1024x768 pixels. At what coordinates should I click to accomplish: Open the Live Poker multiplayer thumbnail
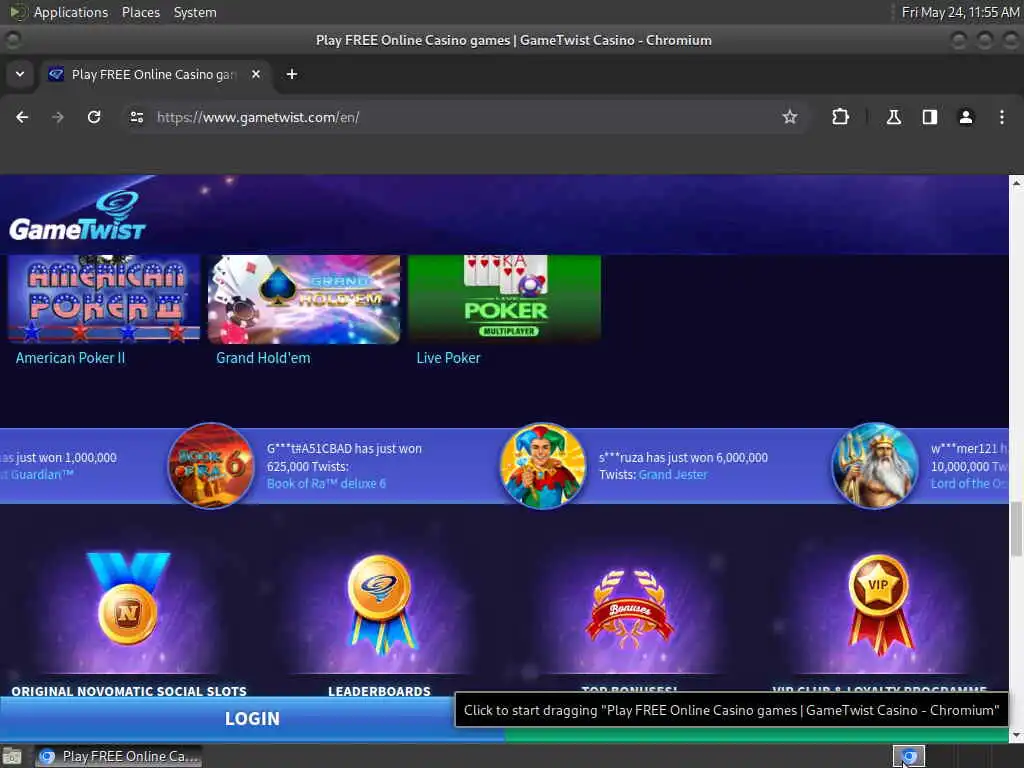pyautogui.click(x=504, y=299)
